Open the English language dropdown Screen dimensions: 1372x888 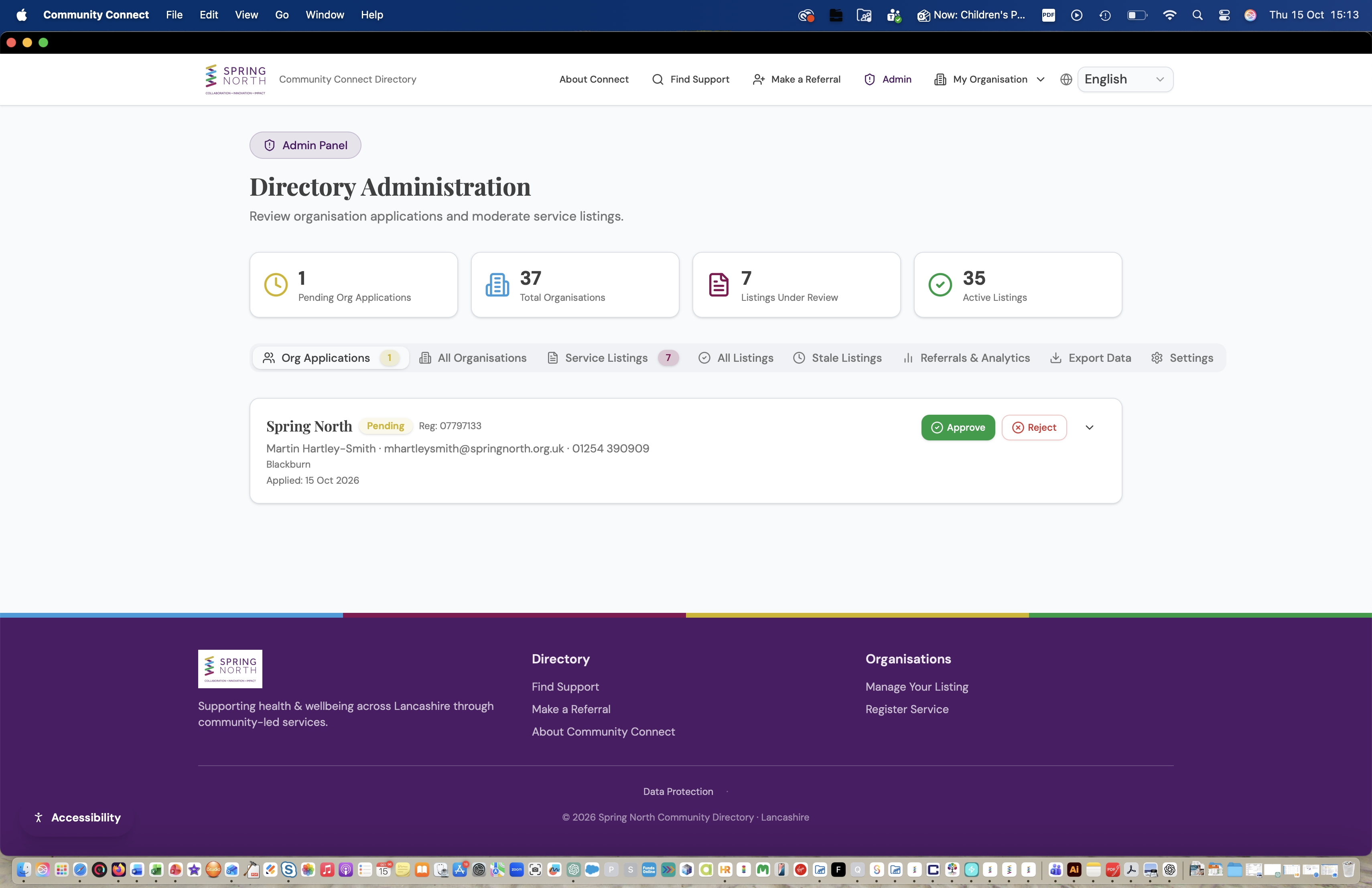[1125, 79]
